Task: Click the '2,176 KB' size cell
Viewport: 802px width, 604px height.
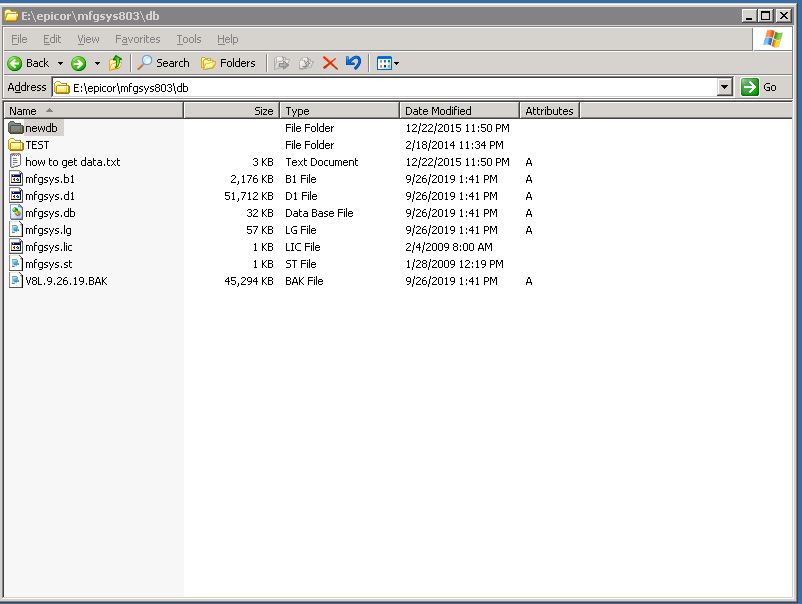Action: pyautogui.click(x=252, y=179)
